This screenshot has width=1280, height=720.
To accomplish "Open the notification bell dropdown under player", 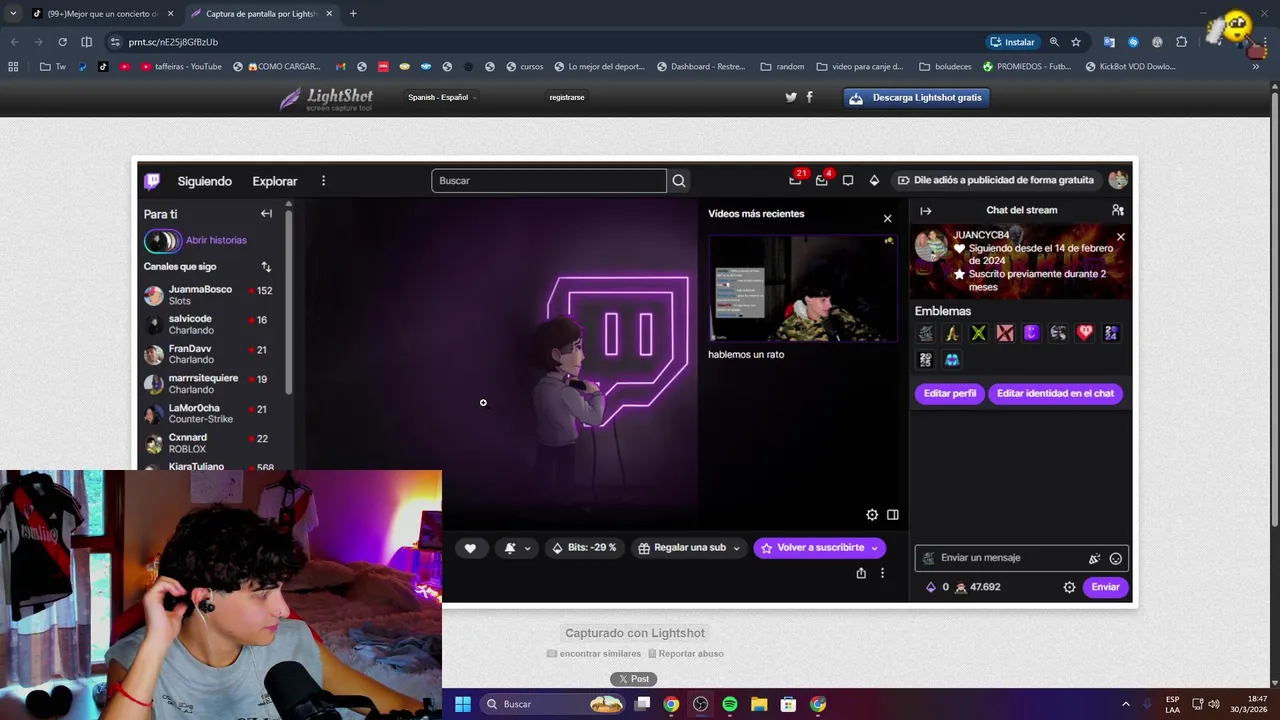I will coord(517,548).
